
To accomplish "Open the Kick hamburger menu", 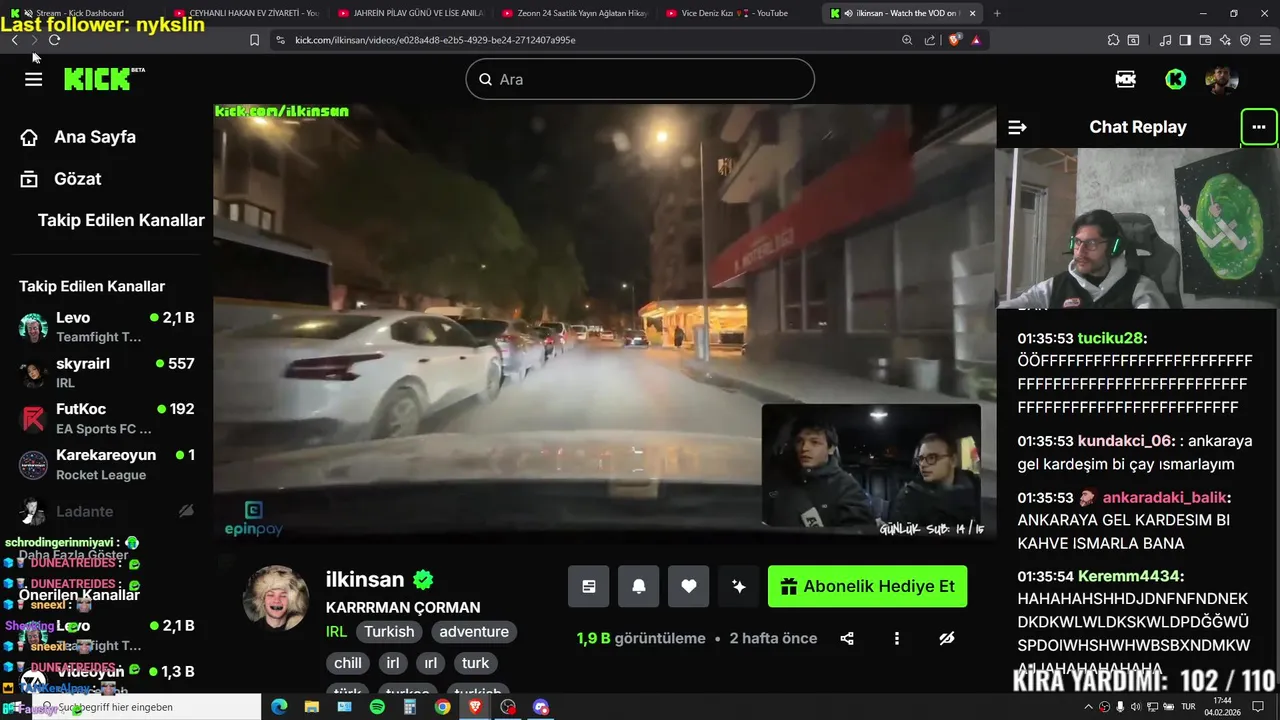I will tap(33, 79).
